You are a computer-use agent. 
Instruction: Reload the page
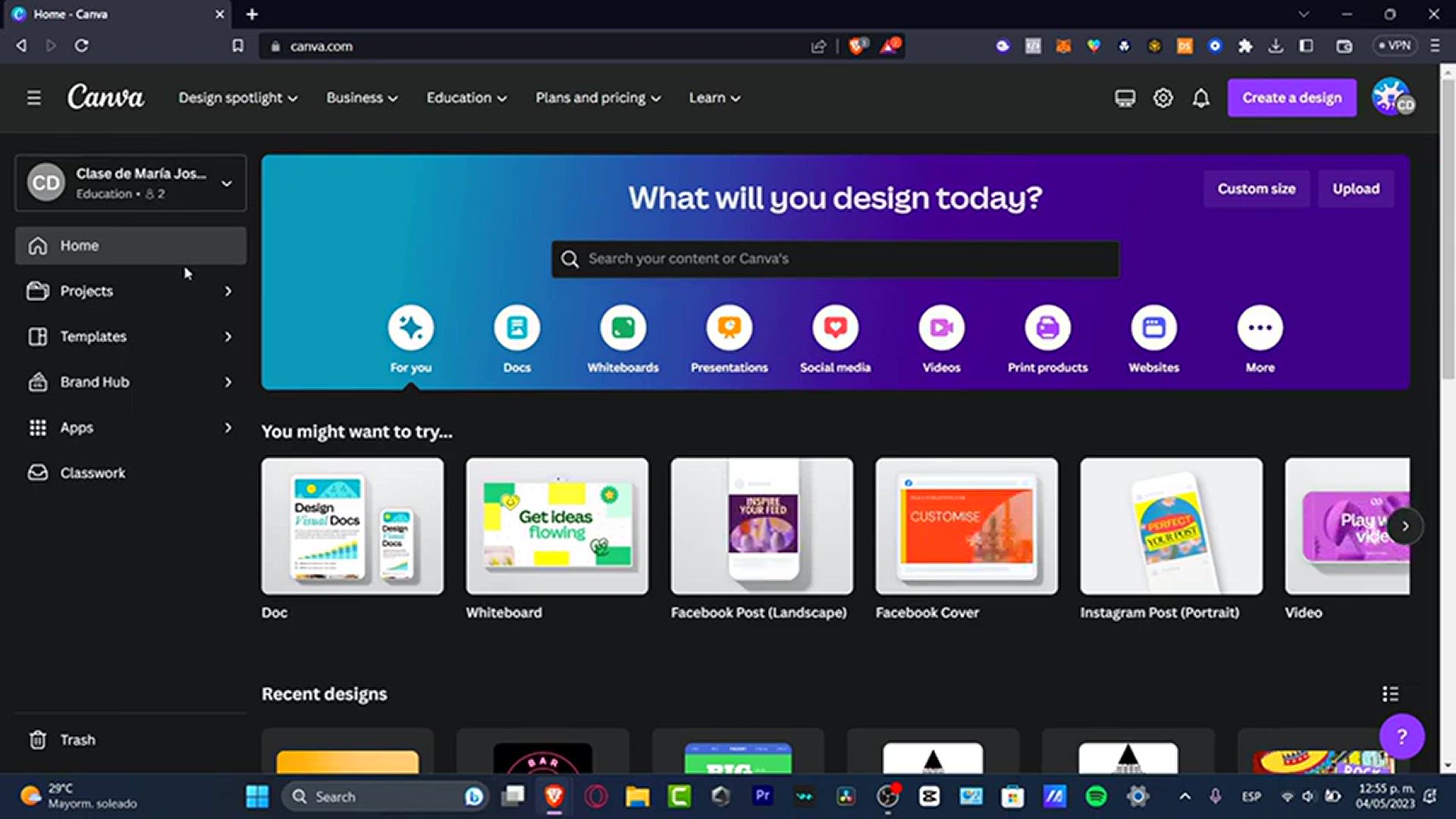(x=81, y=45)
